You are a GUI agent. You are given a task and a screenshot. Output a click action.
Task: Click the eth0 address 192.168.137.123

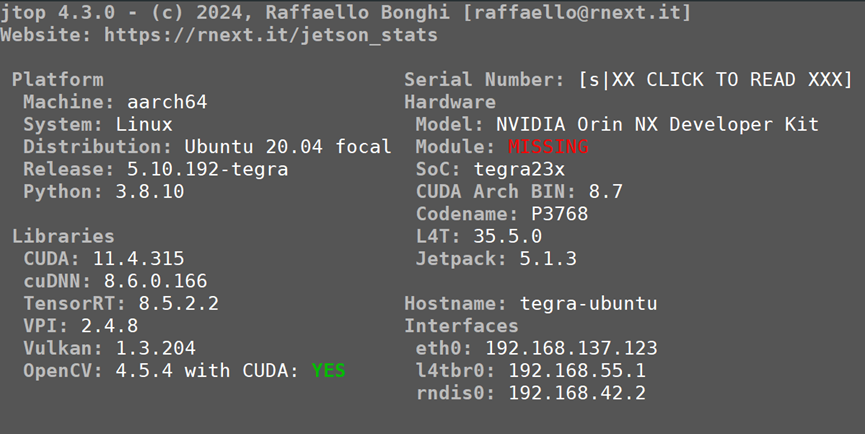571,348
